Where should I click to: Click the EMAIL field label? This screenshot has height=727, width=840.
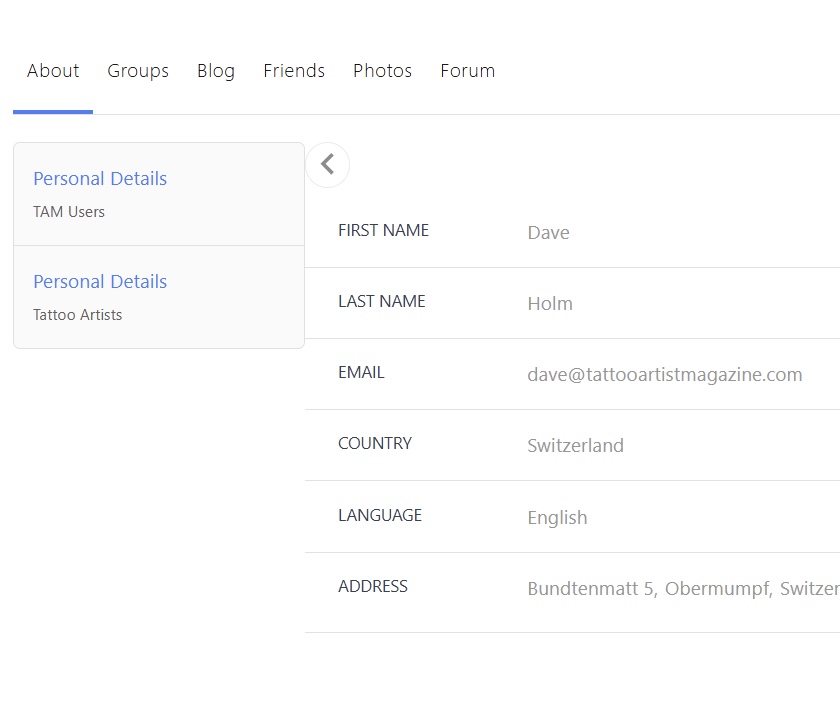[361, 373]
